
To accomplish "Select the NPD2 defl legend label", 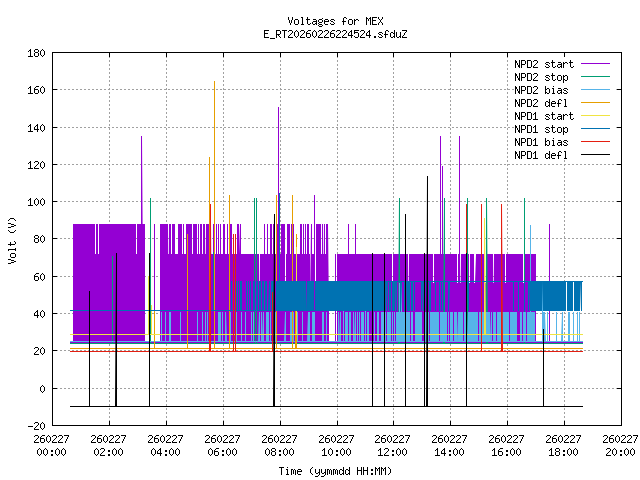I will point(542,103).
